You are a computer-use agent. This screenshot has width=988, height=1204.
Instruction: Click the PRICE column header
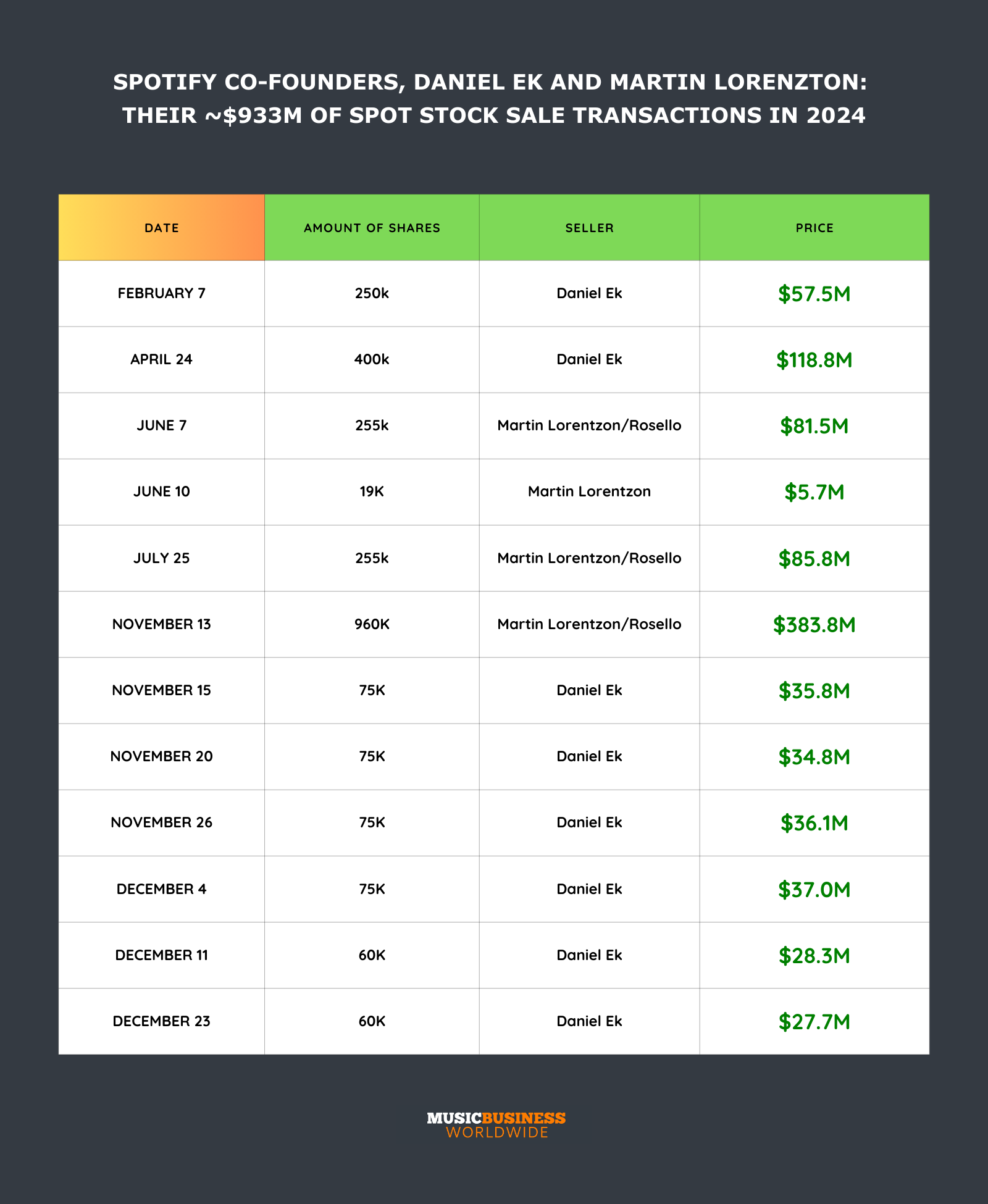[814, 228]
